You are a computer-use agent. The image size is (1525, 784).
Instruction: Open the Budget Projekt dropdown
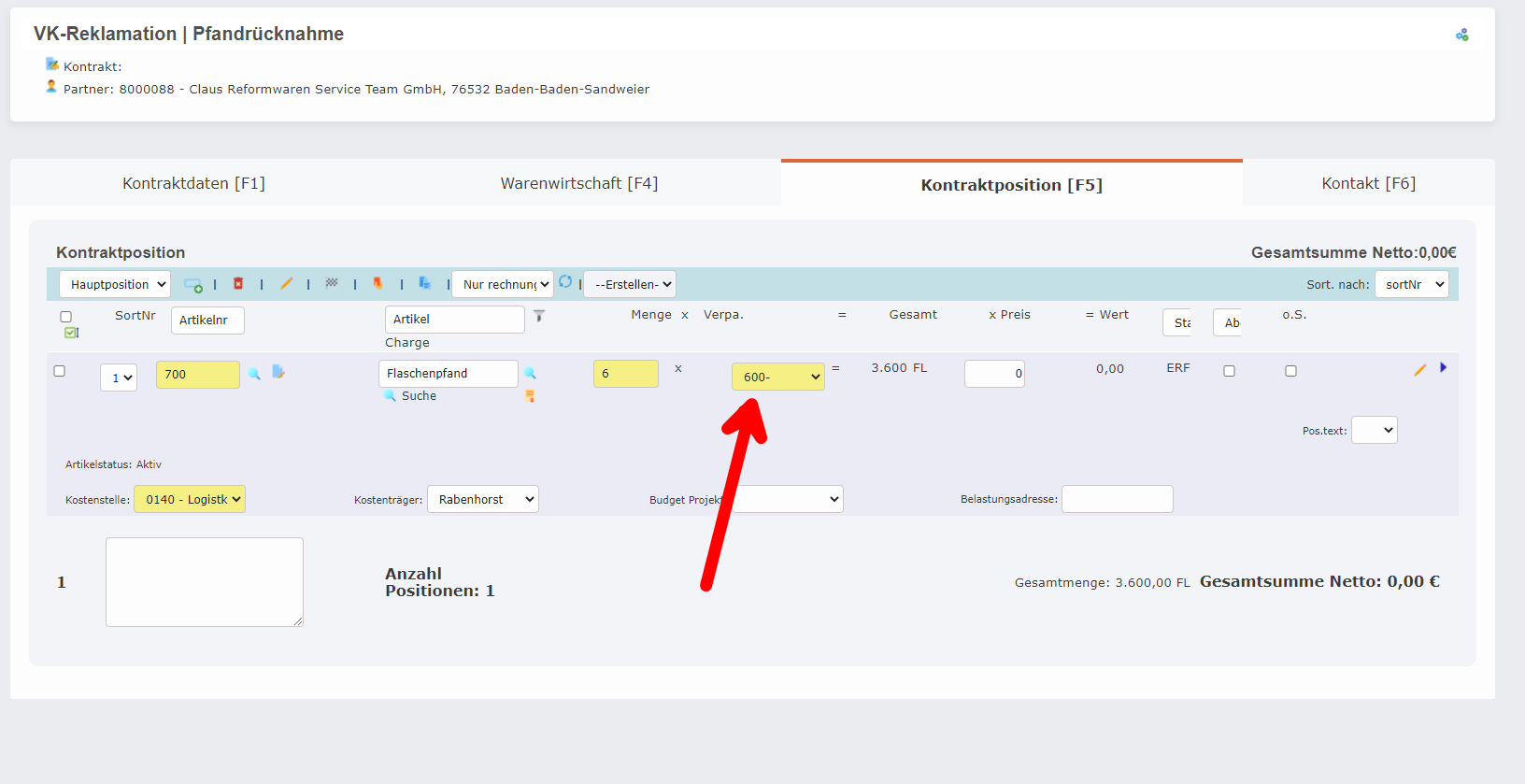click(788, 499)
